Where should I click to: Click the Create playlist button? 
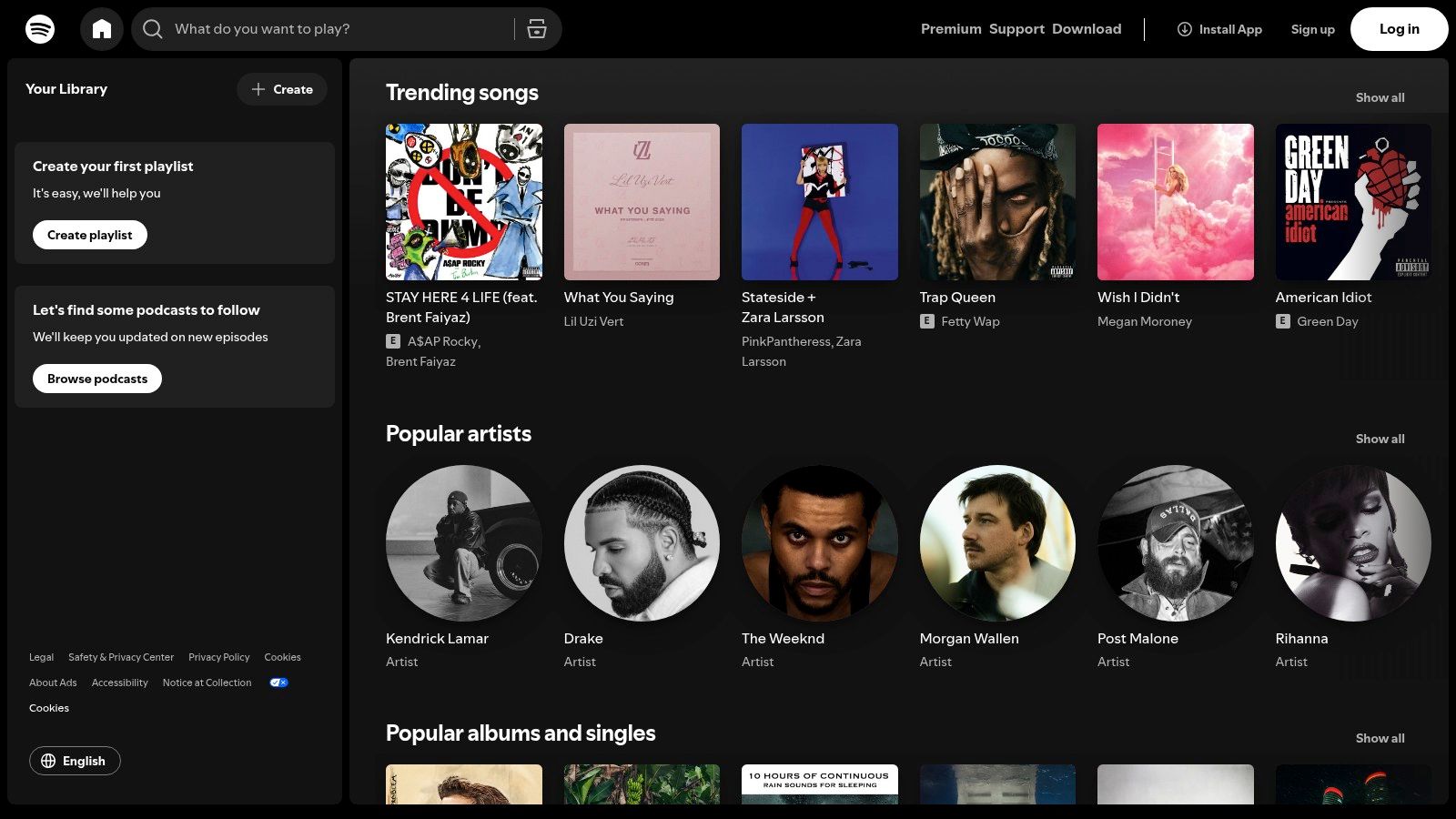89,234
